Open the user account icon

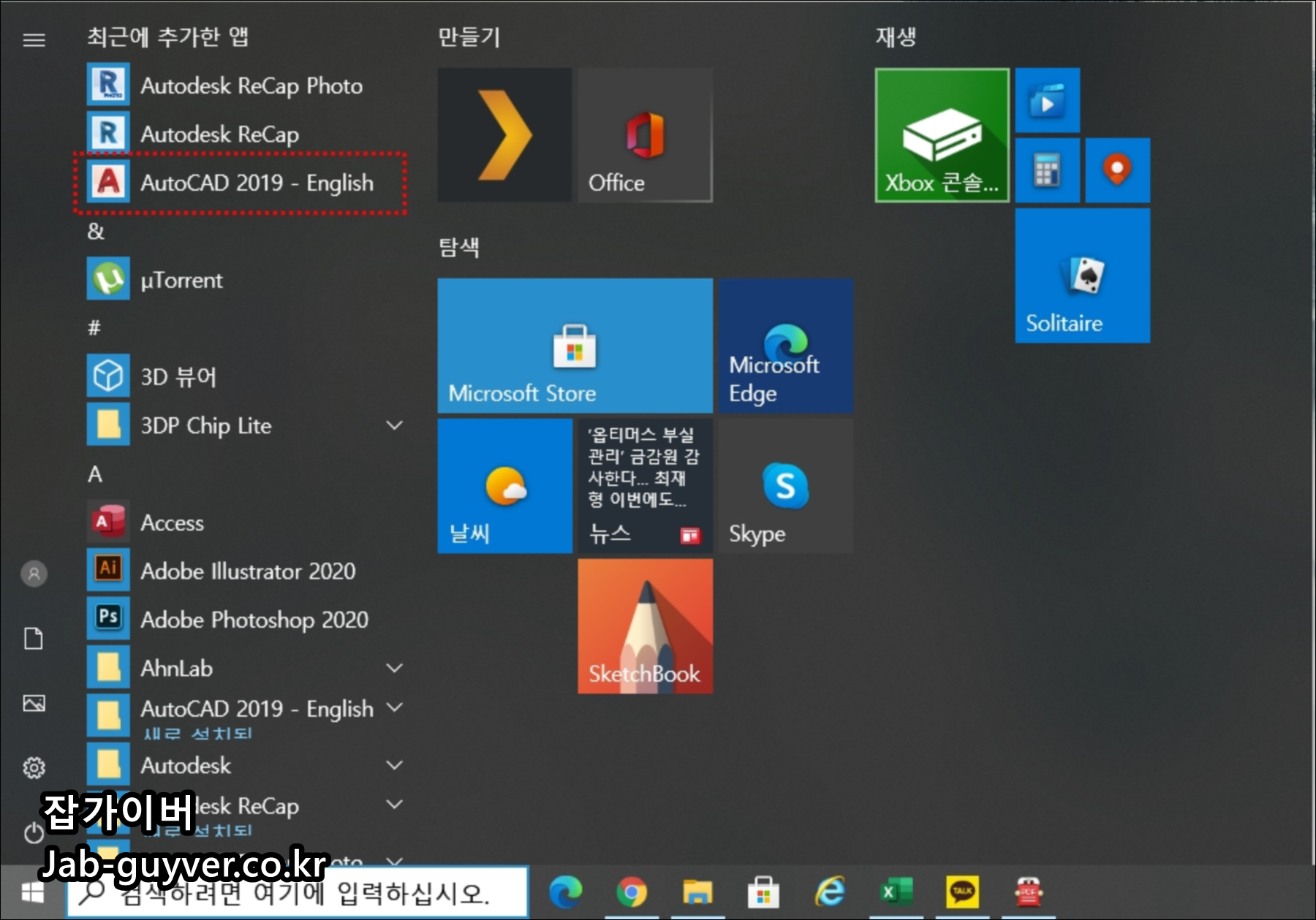34,574
